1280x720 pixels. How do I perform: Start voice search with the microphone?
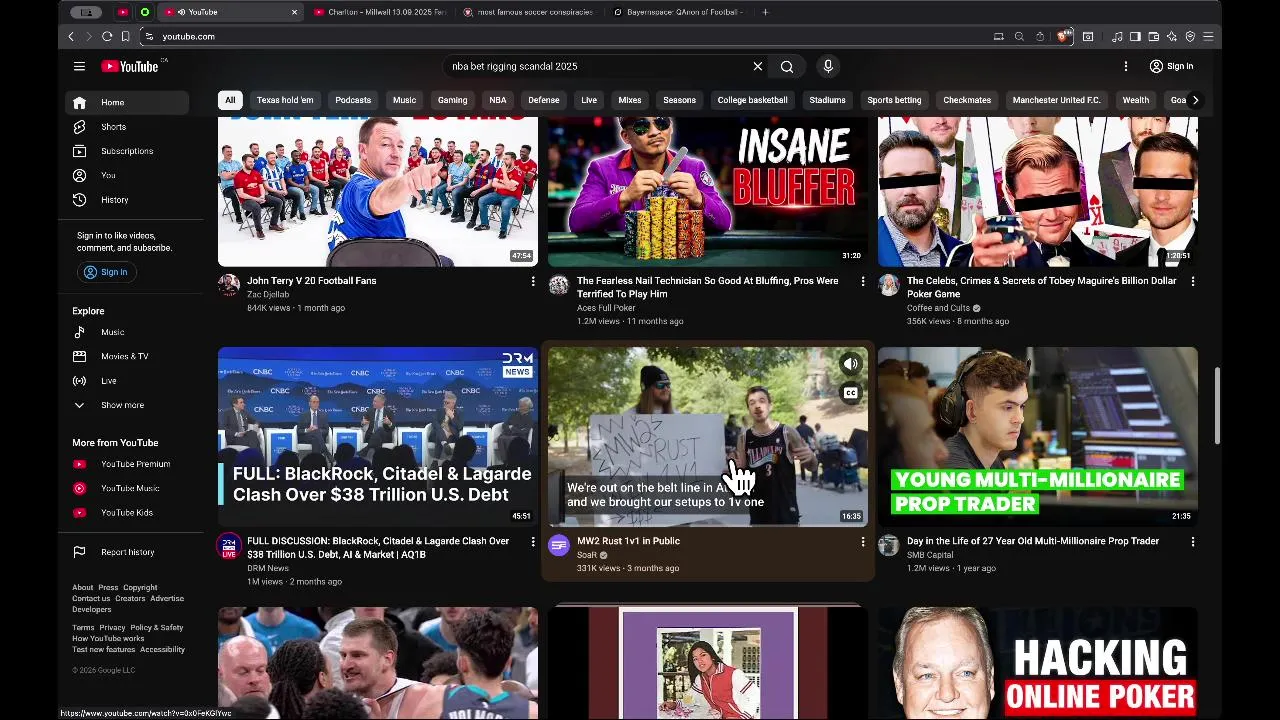pyautogui.click(x=828, y=66)
